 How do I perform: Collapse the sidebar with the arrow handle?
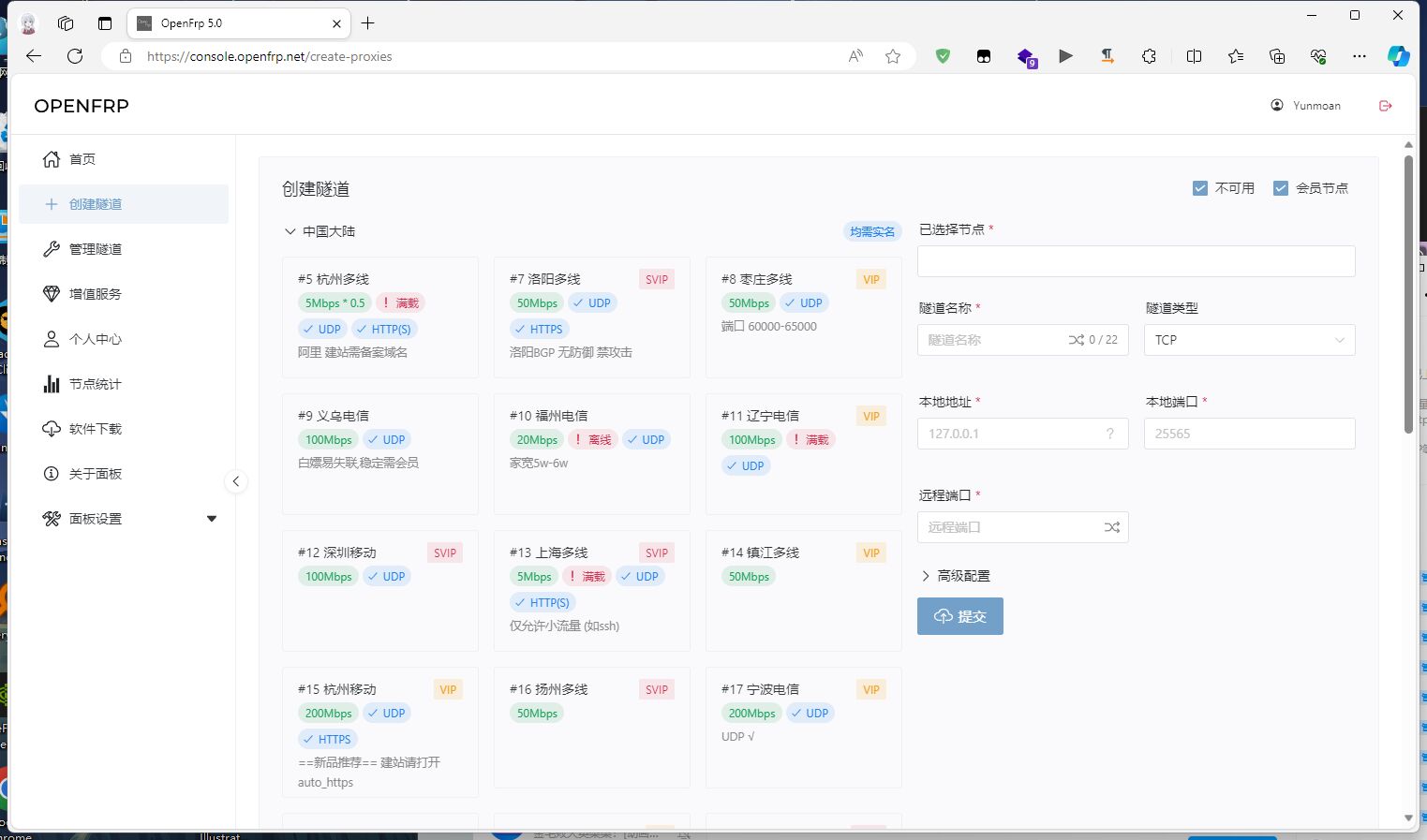coord(236,481)
